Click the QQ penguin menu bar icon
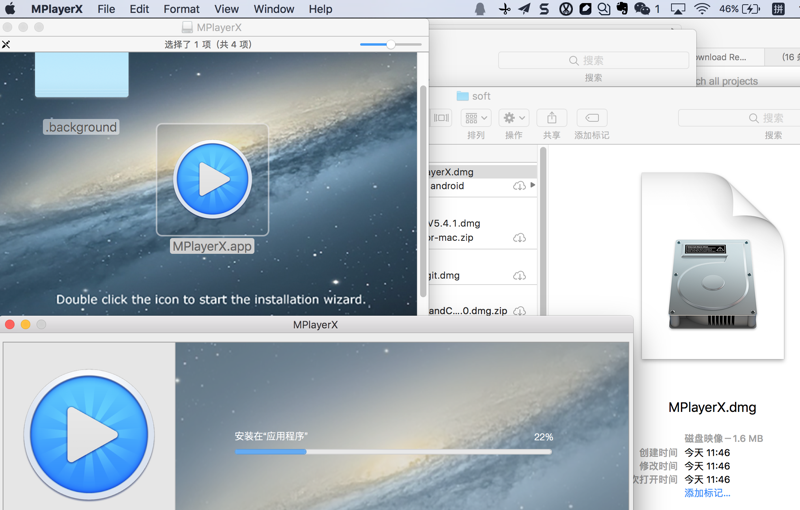 480,9
